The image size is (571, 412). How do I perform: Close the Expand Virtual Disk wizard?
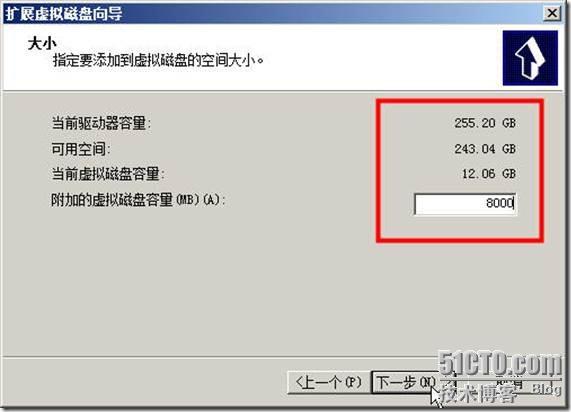coord(552,13)
